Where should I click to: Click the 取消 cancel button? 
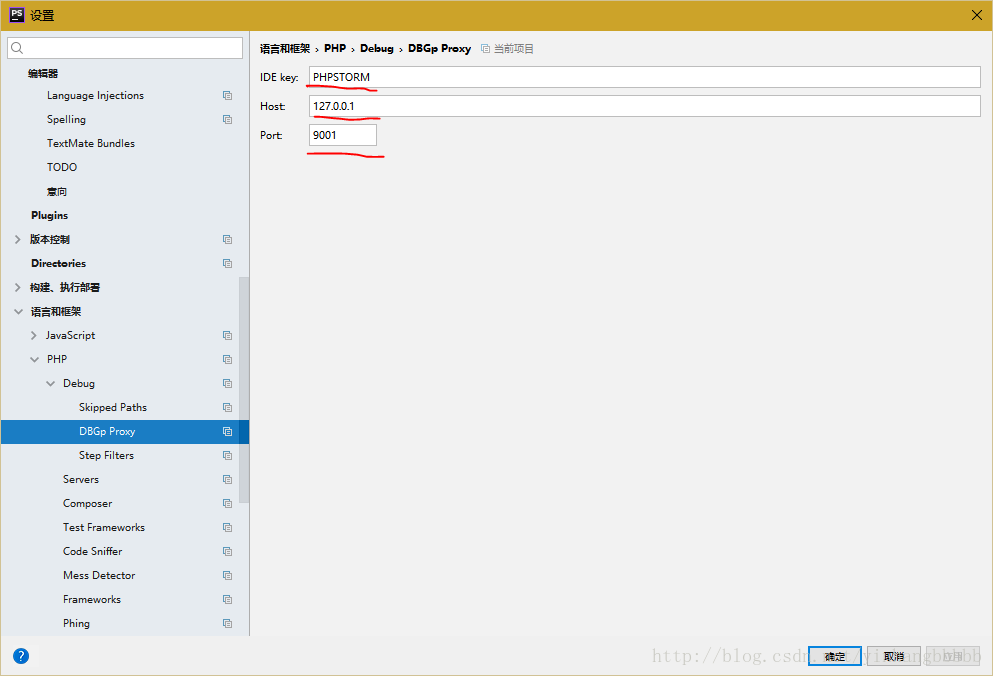tap(894, 656)
